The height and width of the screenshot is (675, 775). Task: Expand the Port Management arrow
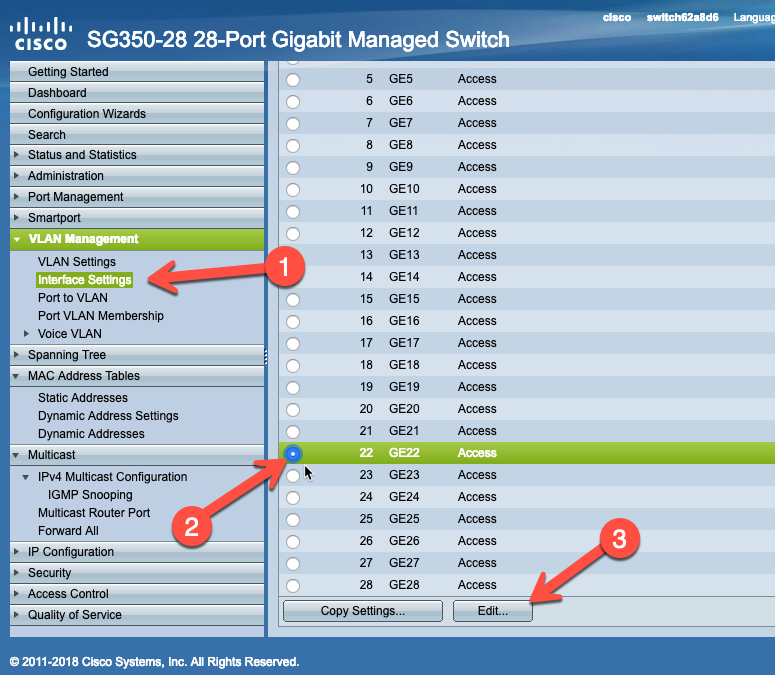click(16, 197)
